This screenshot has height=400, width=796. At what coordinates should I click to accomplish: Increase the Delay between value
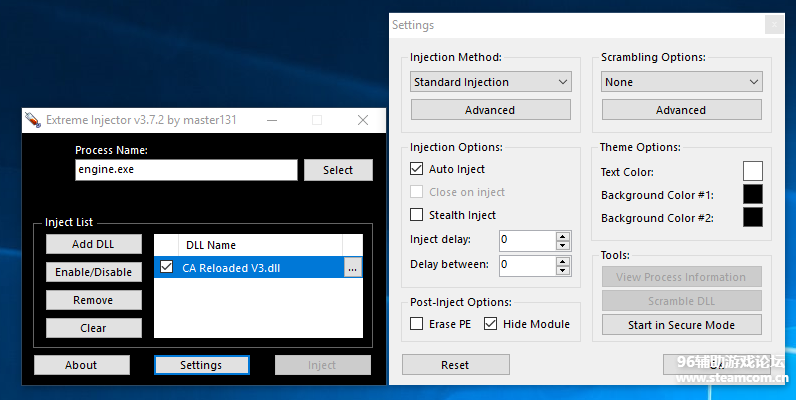pos(562,261)
